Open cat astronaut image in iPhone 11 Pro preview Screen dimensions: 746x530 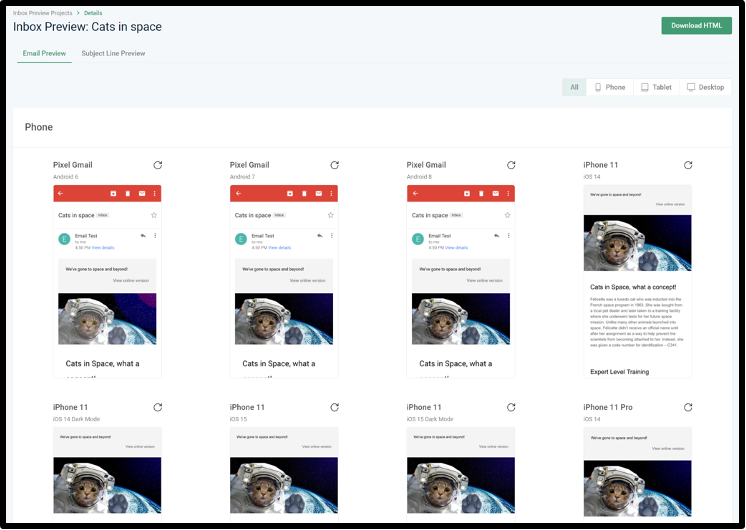point(638,488)
